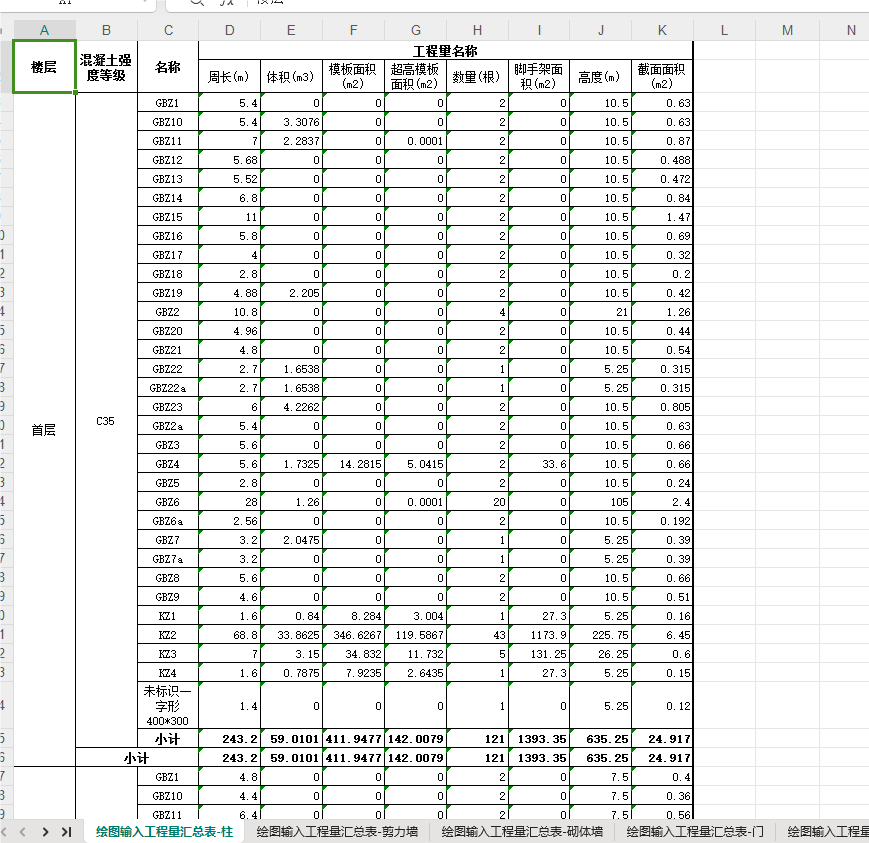Select the 数量(根) heading cell
This screenshot has width=869, height=843.
click(477, 76)
